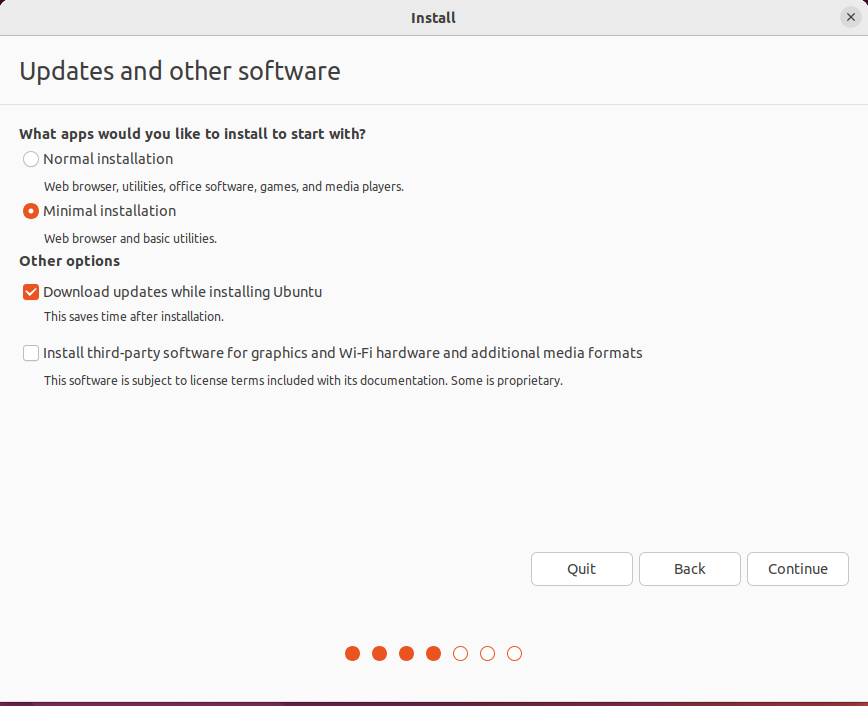868x706 pixels.
Task: Click the license terms description text
Action: pos(303,381)
